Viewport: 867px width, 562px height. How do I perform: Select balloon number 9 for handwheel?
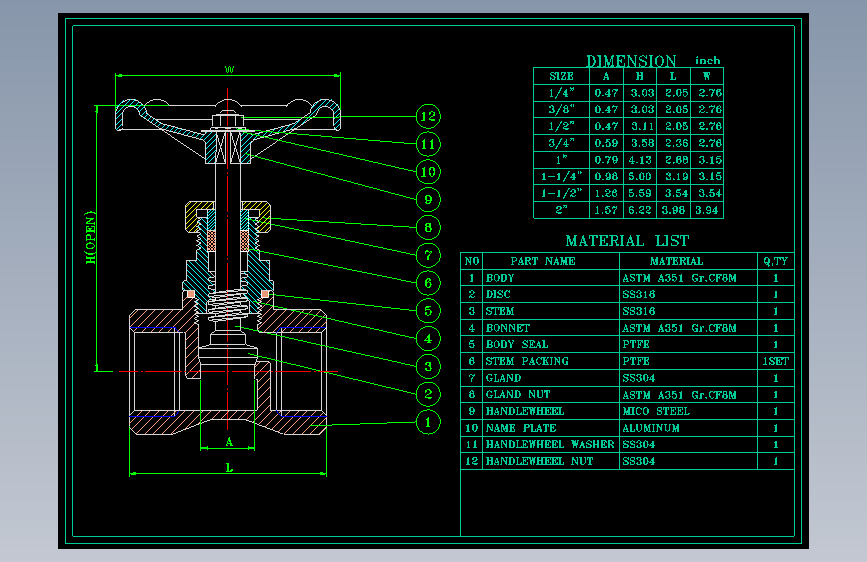[x=428, y=200]
